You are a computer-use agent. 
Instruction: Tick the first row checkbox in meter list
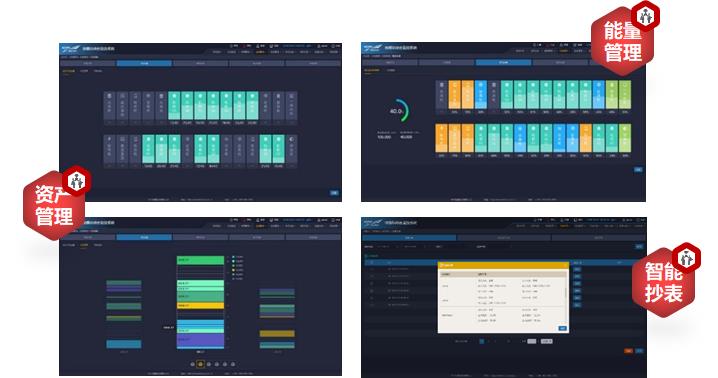point(372,269)
